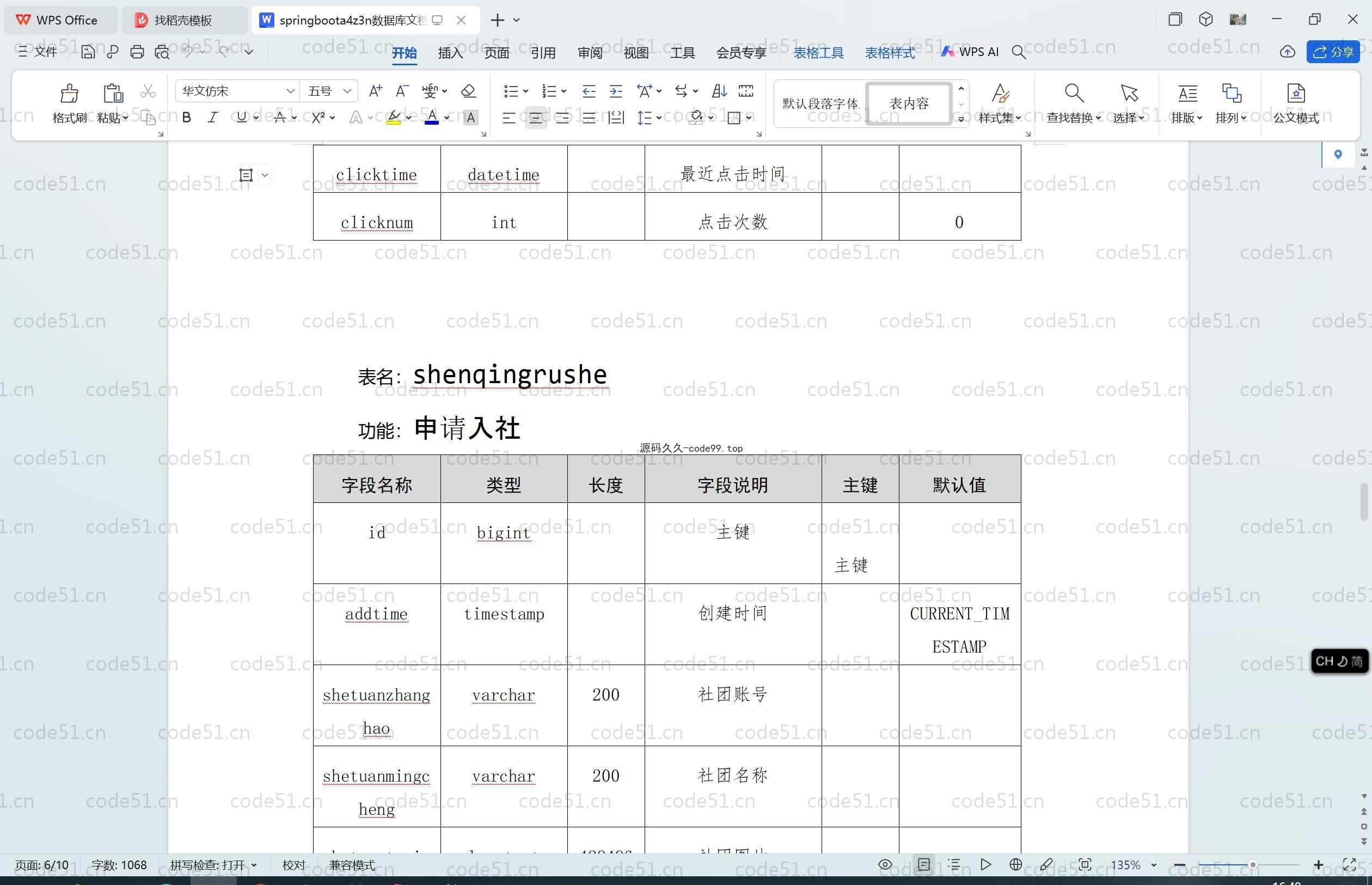
Task: Open the Insert (插入) tab
Action: 450,52
